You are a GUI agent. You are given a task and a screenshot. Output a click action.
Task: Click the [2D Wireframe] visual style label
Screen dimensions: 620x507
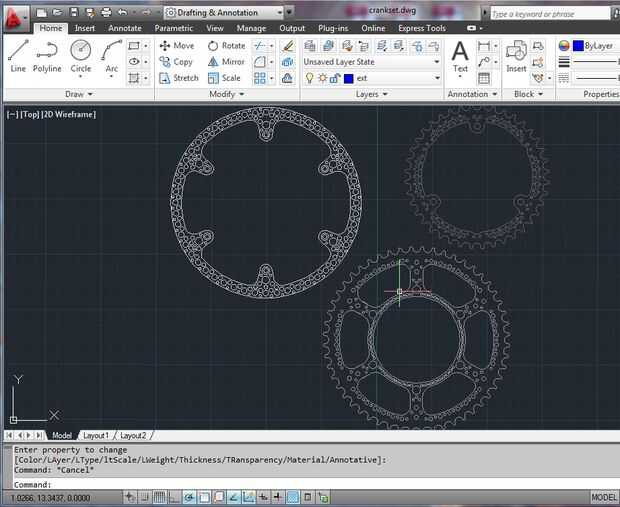(69, 114)
